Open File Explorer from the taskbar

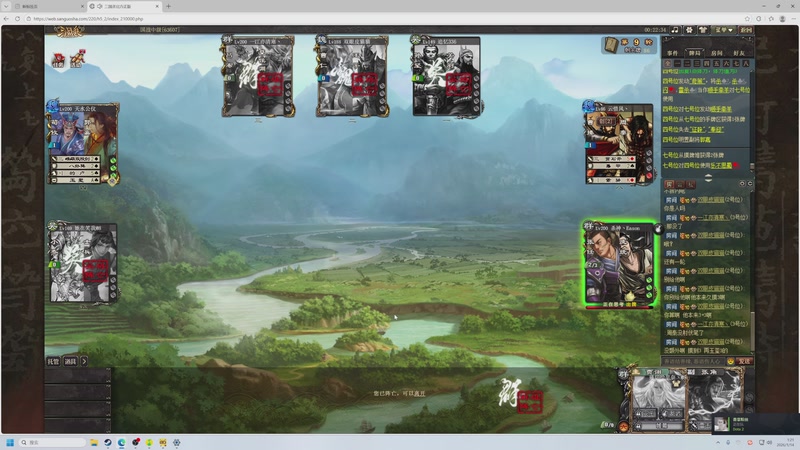(94, 442)
